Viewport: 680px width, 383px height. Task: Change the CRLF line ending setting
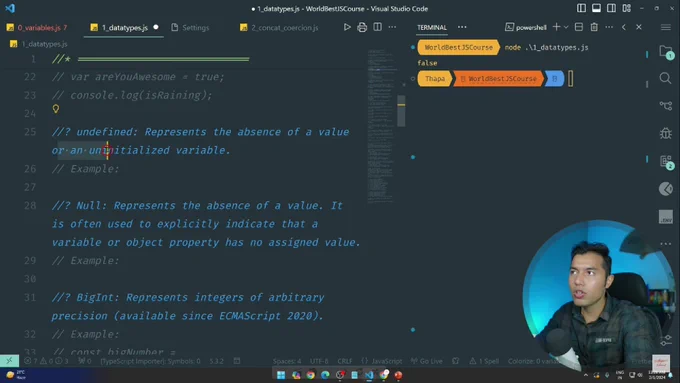(345, 361)
